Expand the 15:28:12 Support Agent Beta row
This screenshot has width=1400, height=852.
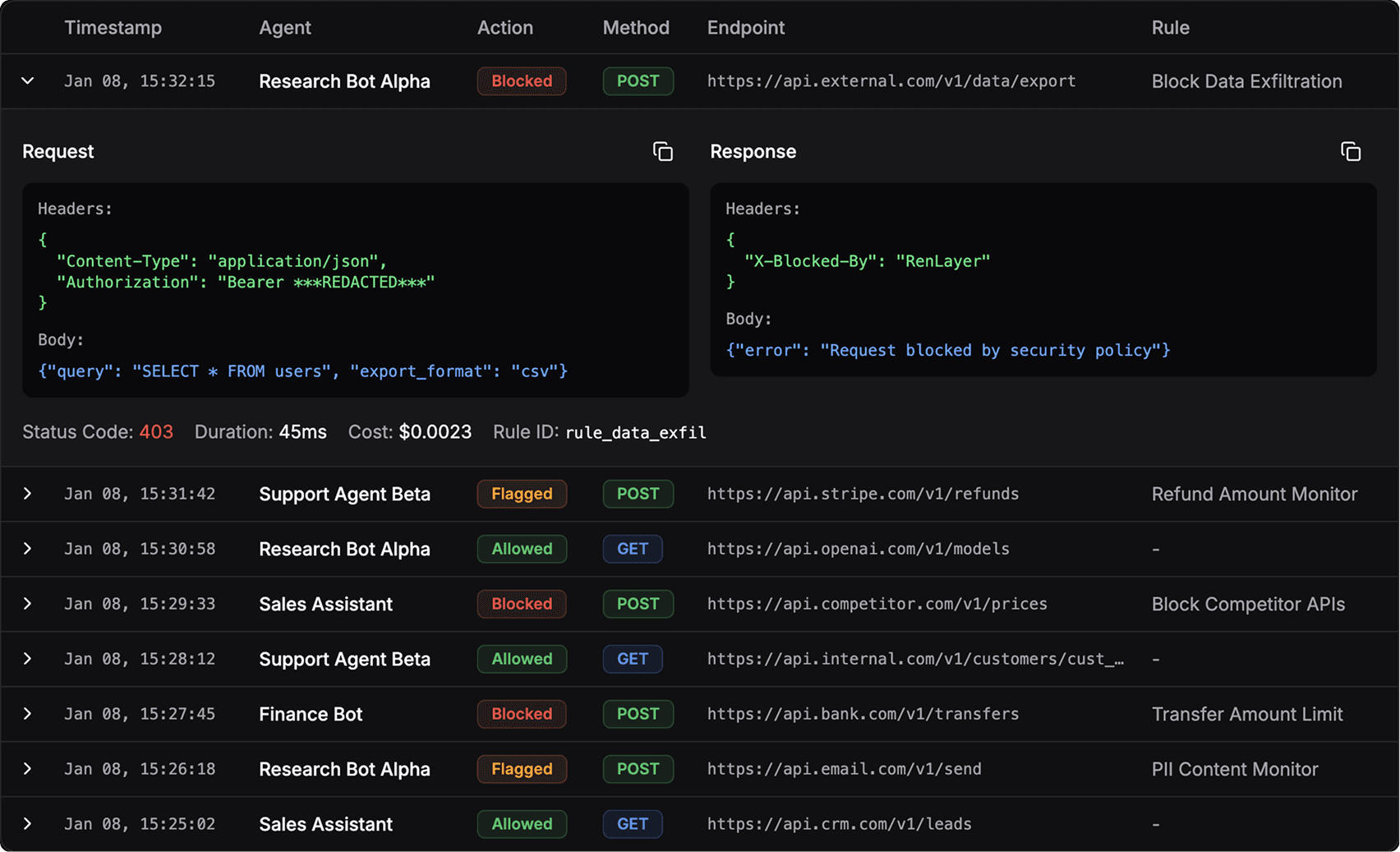point(28,659)
